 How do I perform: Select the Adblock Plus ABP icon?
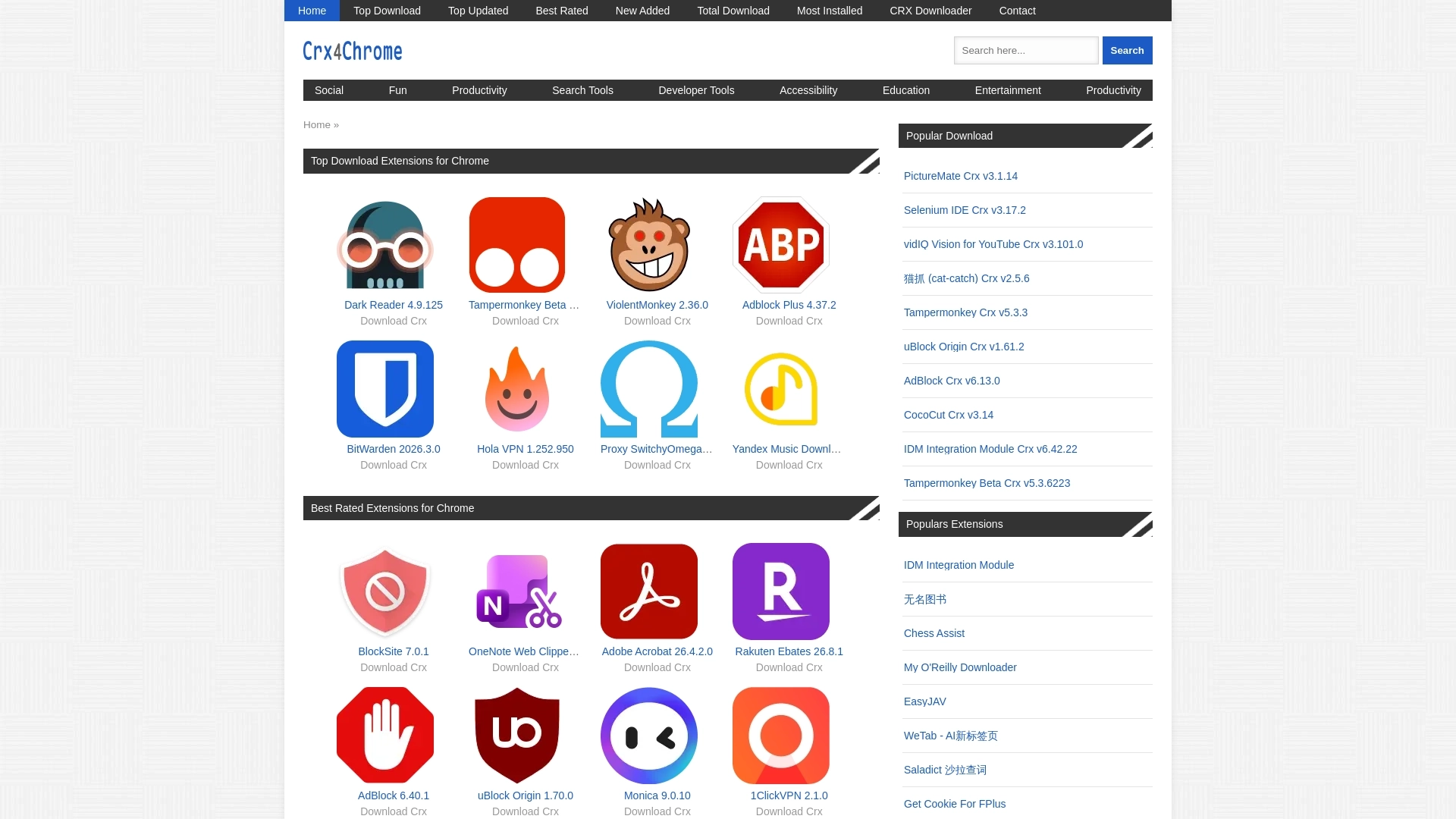(781, 245)
